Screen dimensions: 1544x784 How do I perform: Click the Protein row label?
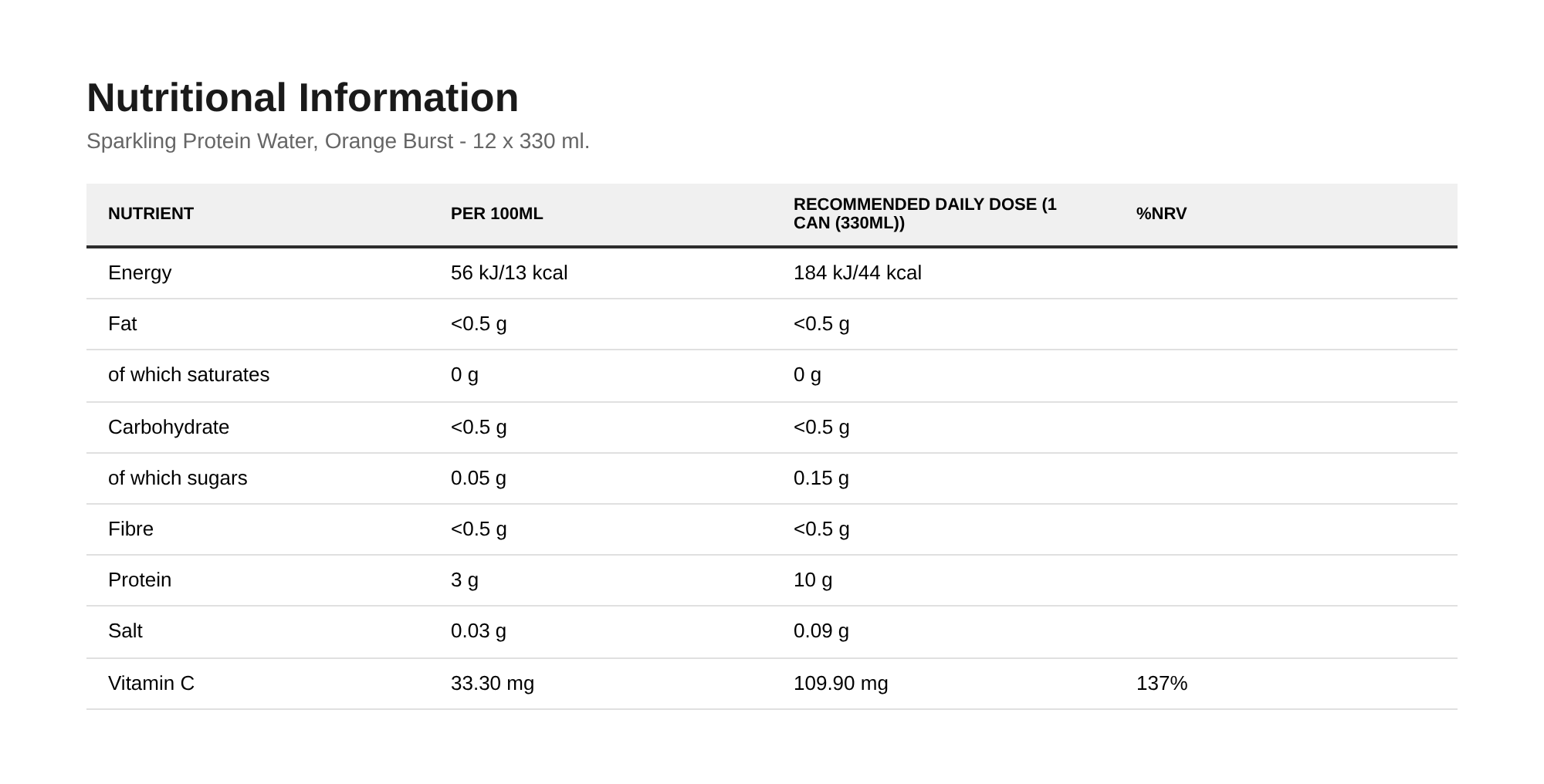(x=140, y=580)
